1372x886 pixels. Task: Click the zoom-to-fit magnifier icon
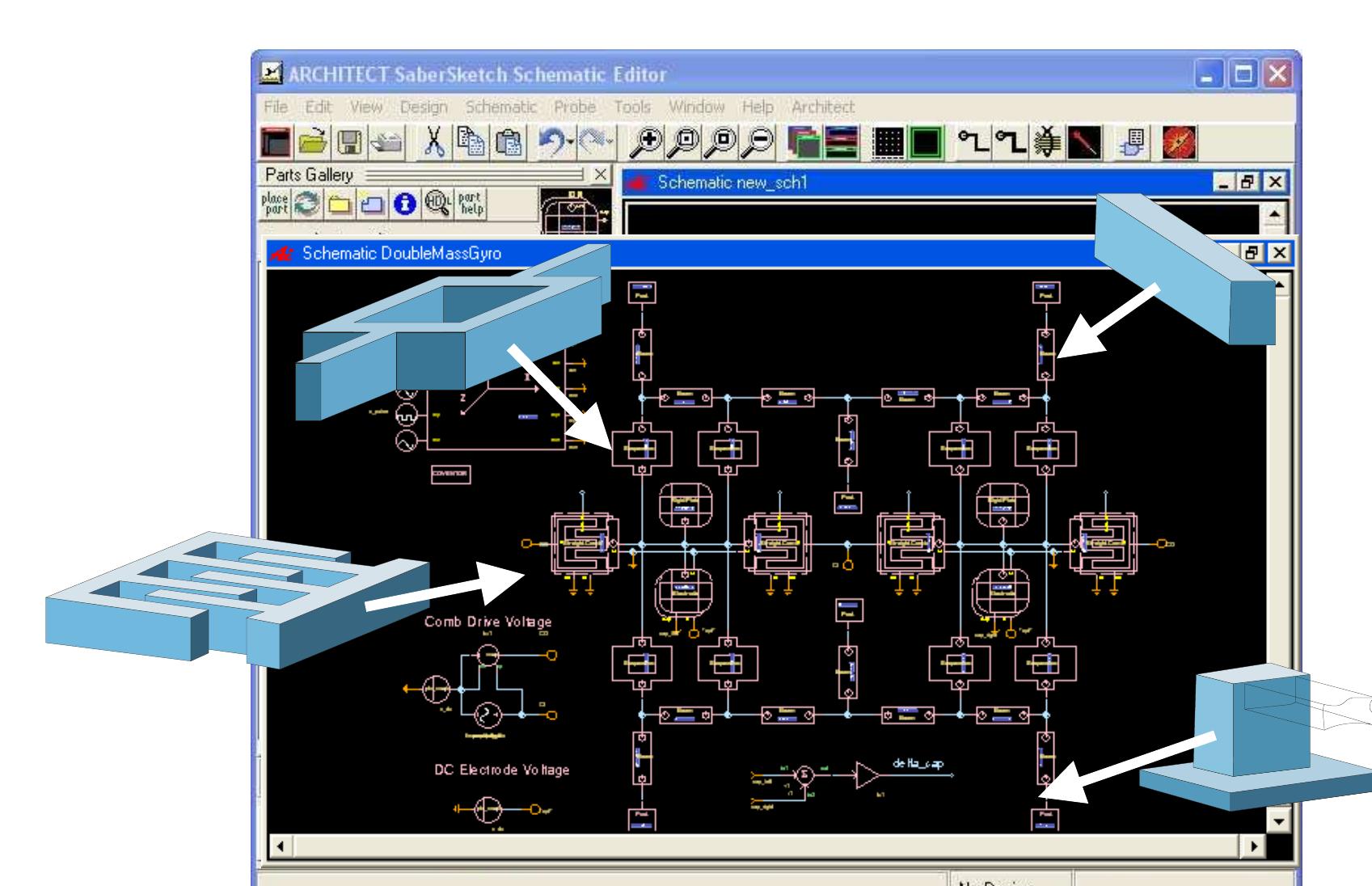[x=684, y=143]
